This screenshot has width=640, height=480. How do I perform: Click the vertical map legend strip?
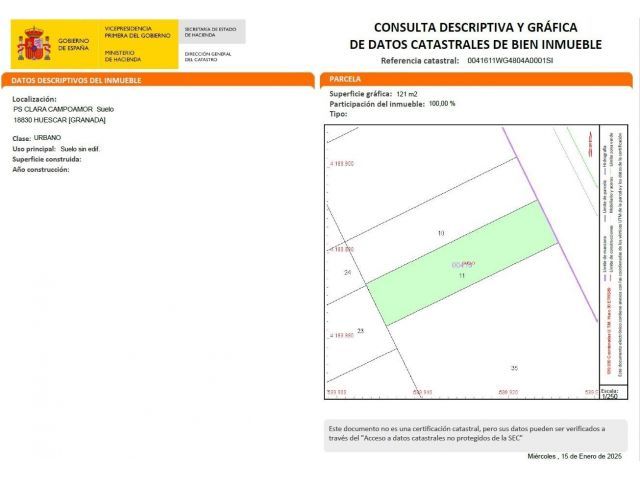613,255
